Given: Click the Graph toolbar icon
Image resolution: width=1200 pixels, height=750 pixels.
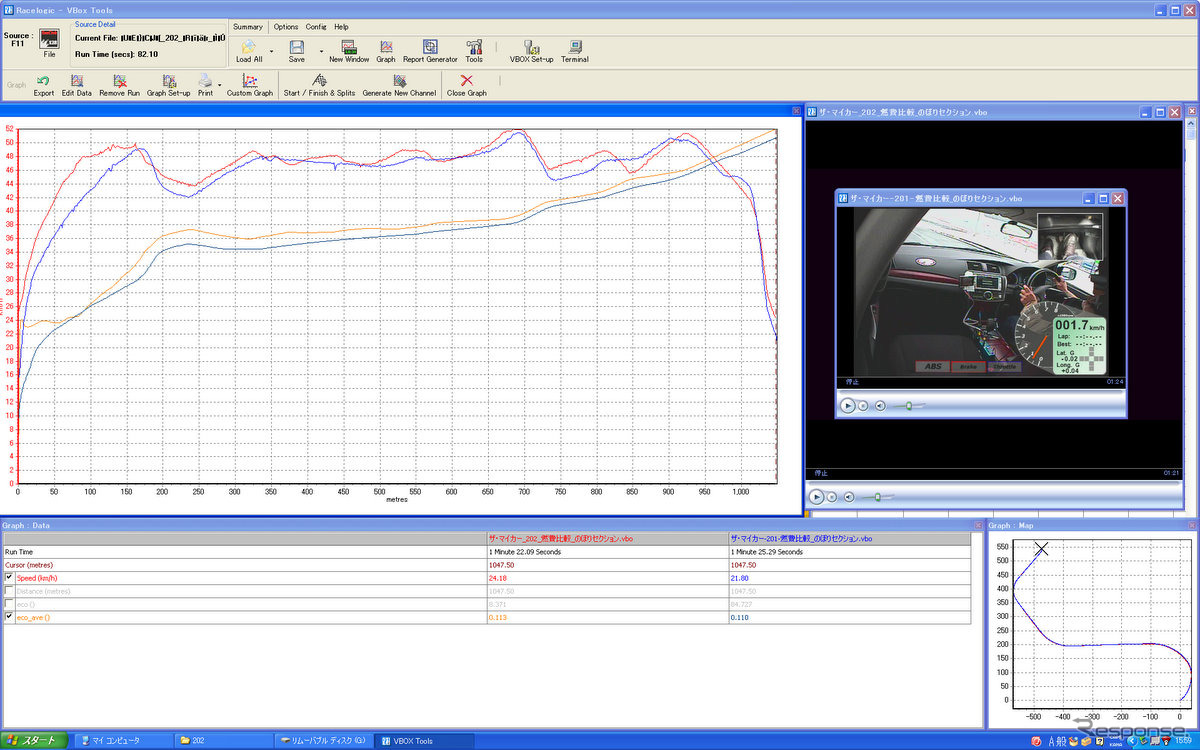Looking at the screenshot, I should click(x=386, y=51).
